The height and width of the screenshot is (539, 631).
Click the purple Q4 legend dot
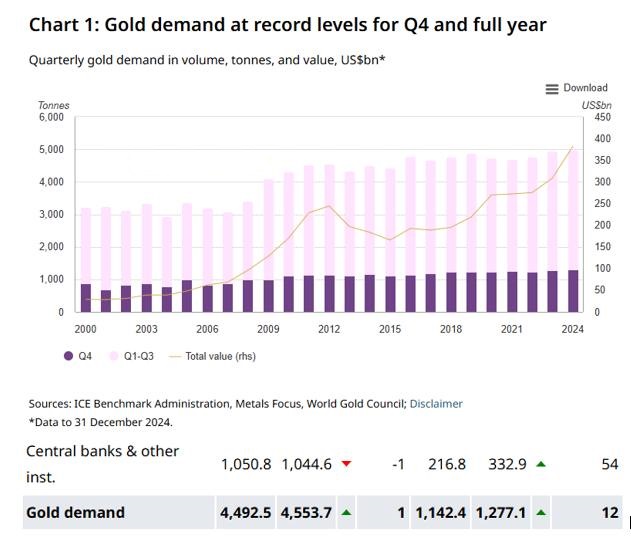68,355
